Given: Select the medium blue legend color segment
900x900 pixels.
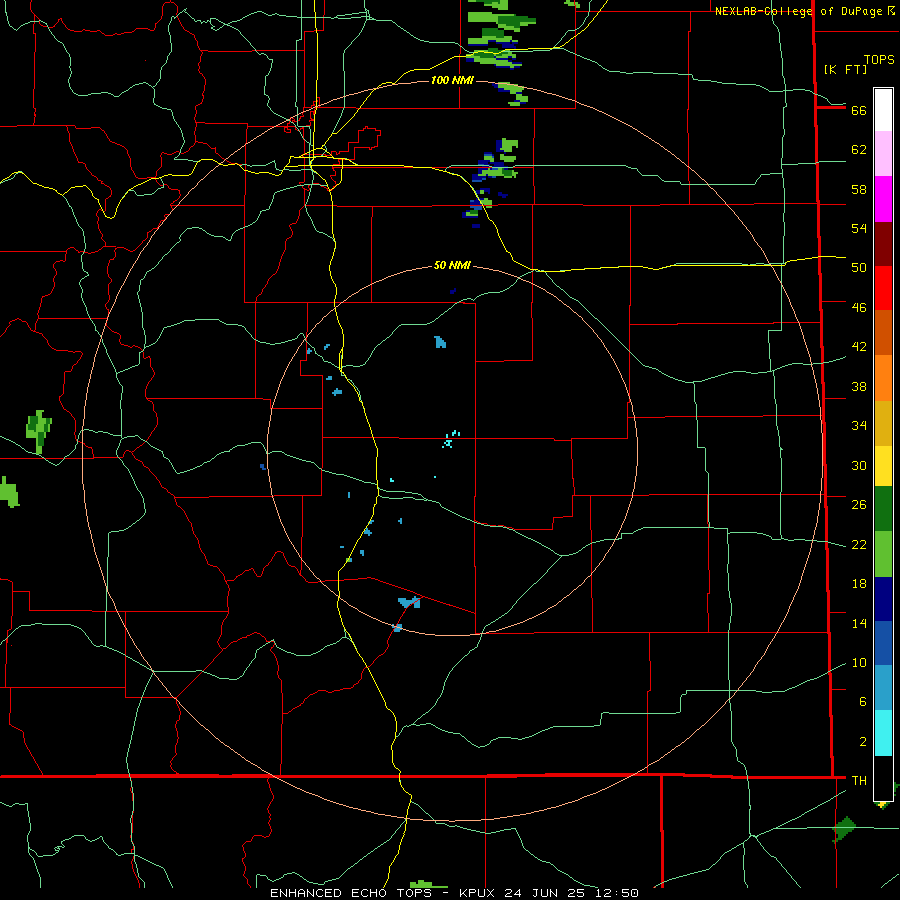Looking at the screenshot, I should click(883, 643).
